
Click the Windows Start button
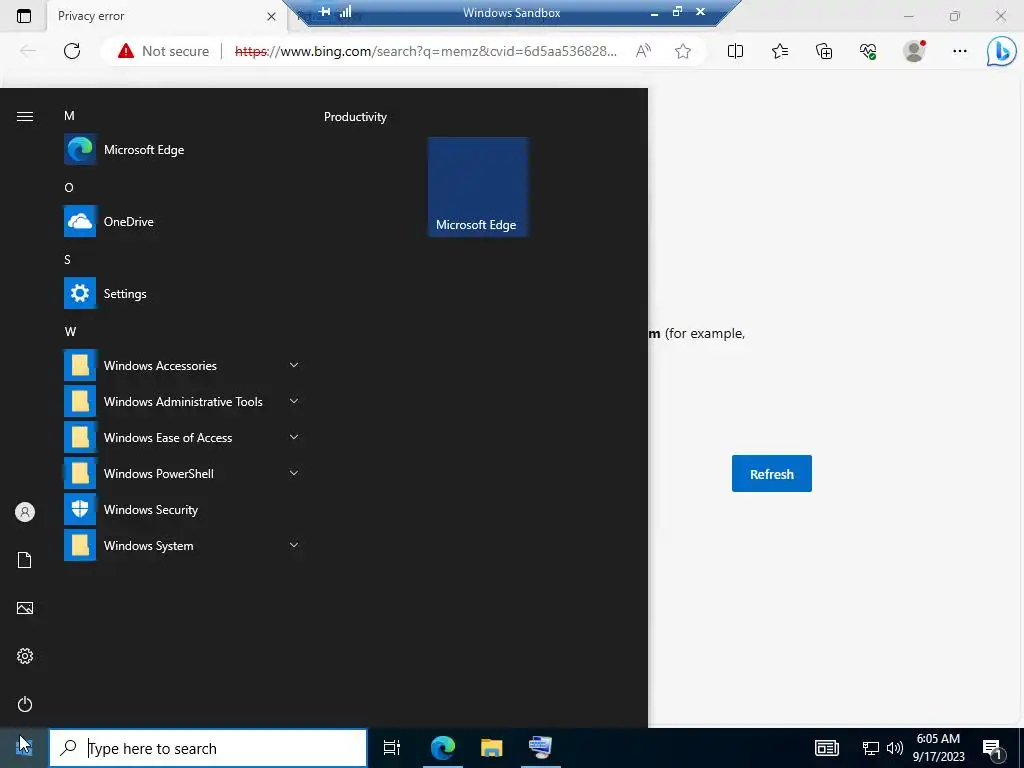pos(24,747)
